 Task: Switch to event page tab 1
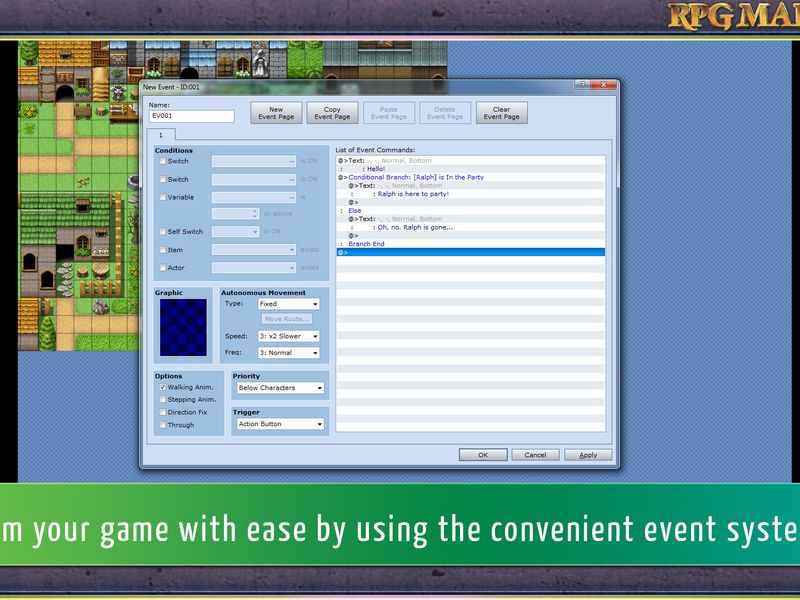point(161,135)
